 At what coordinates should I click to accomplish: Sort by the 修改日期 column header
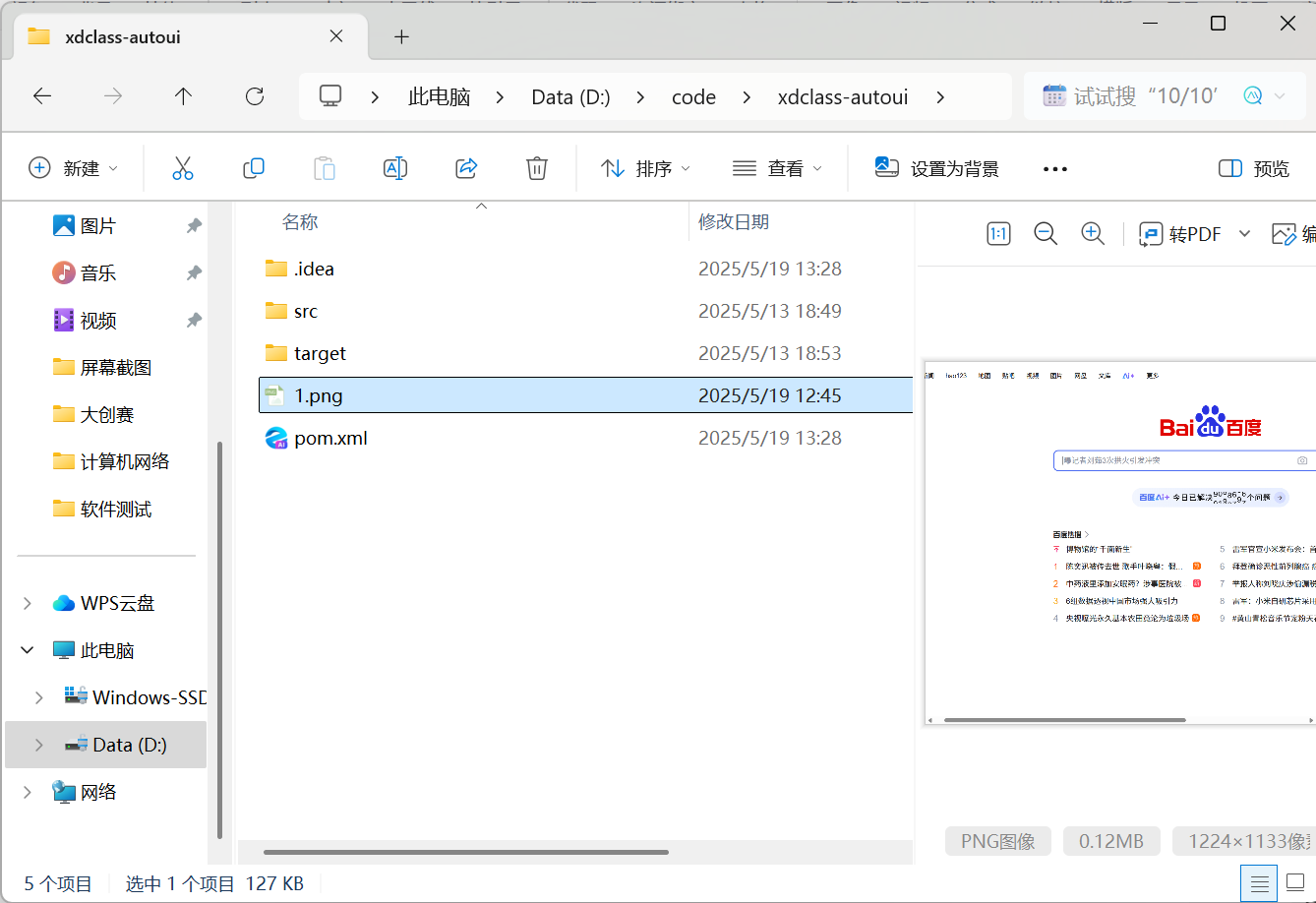tap(734, 222)
